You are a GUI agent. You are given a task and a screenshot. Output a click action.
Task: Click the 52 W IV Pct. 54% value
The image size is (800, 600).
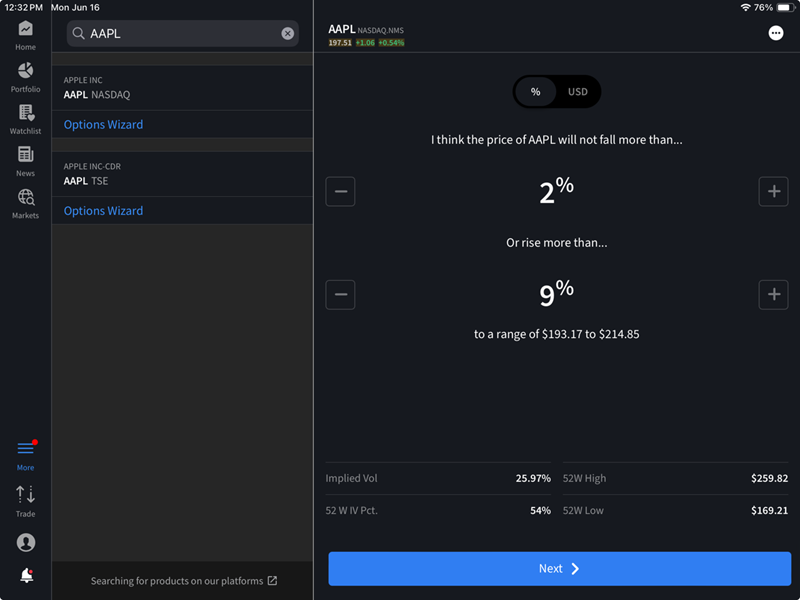click(540, 510)
